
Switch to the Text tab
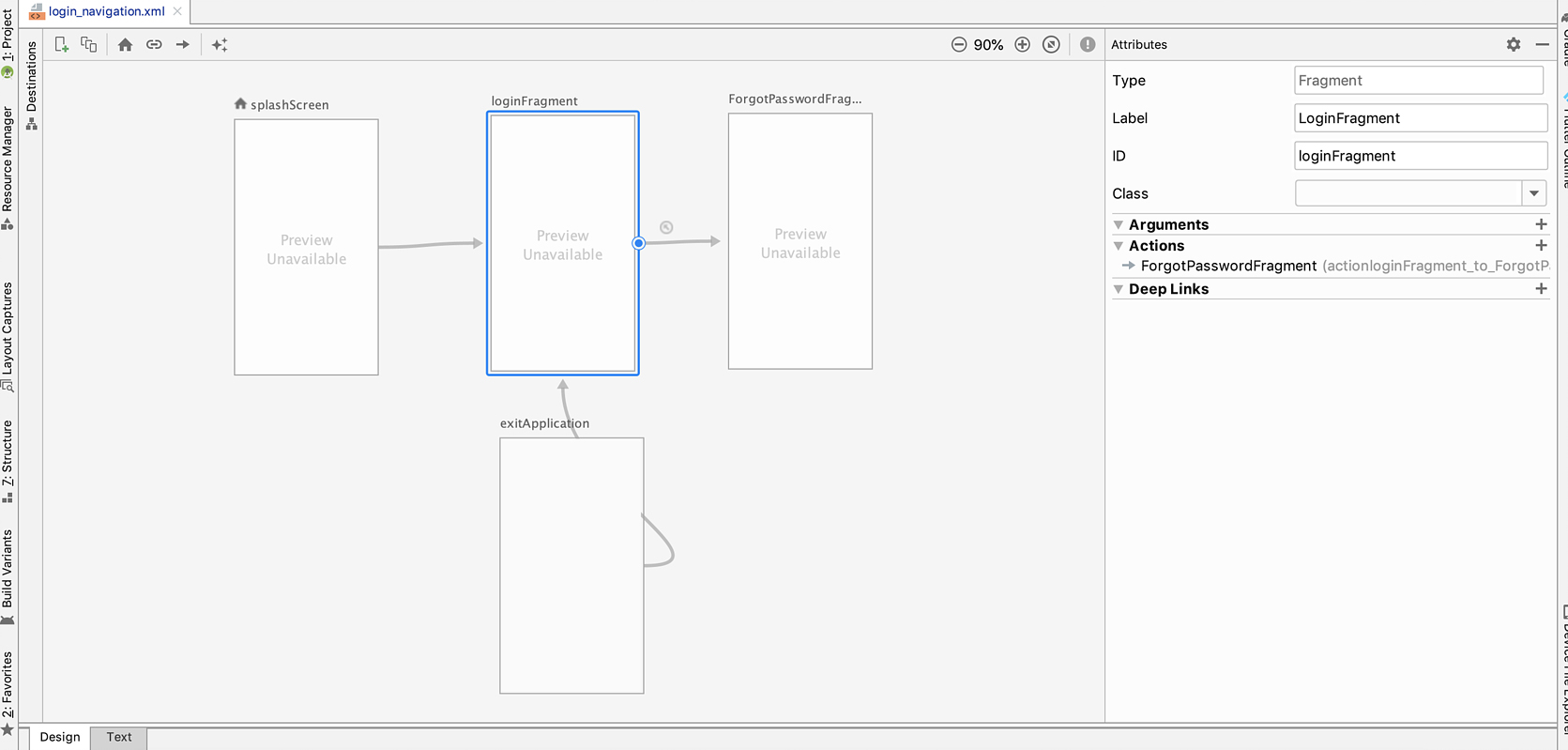coord(119,737)
